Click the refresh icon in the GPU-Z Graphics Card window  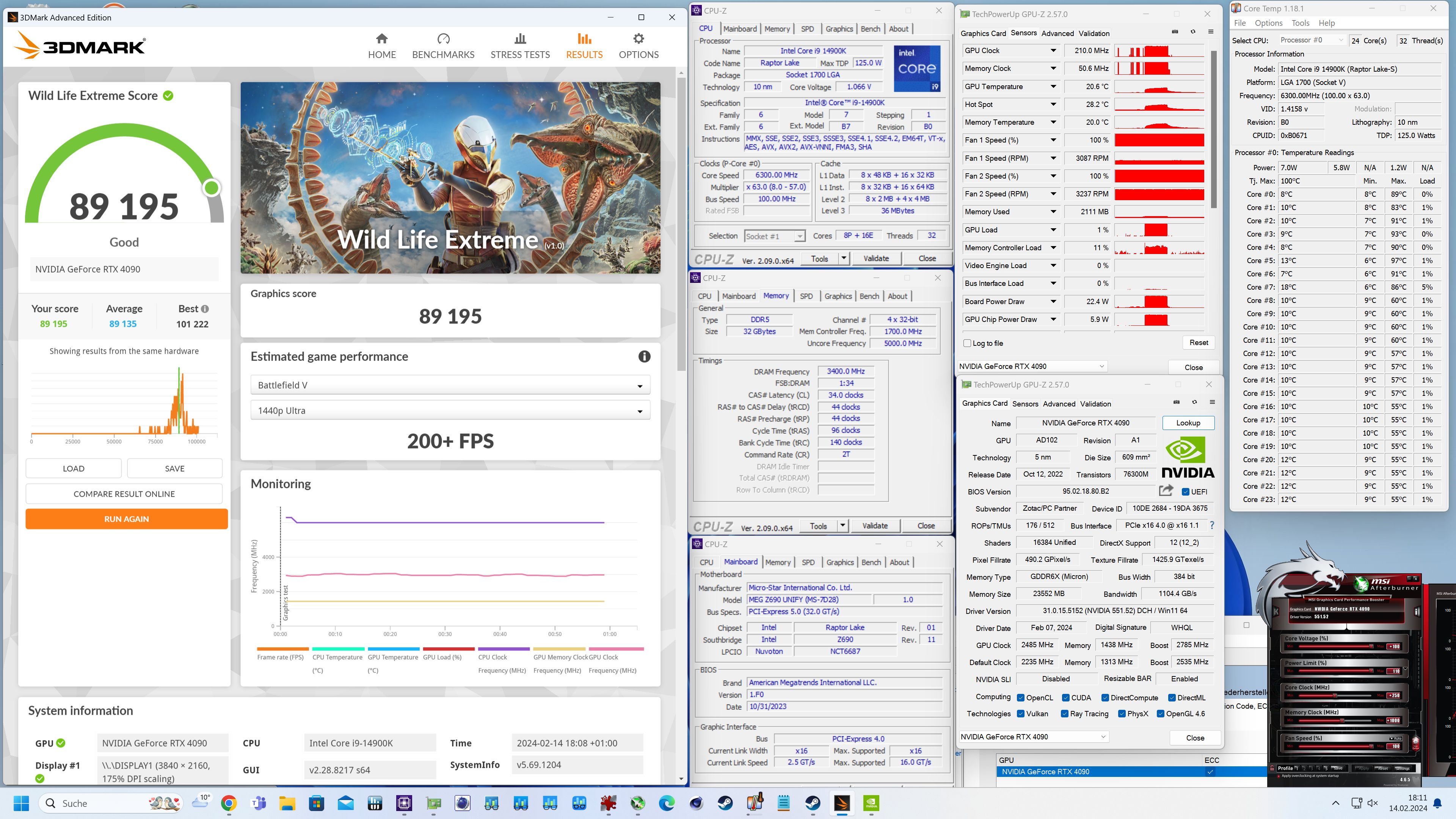1195,402
